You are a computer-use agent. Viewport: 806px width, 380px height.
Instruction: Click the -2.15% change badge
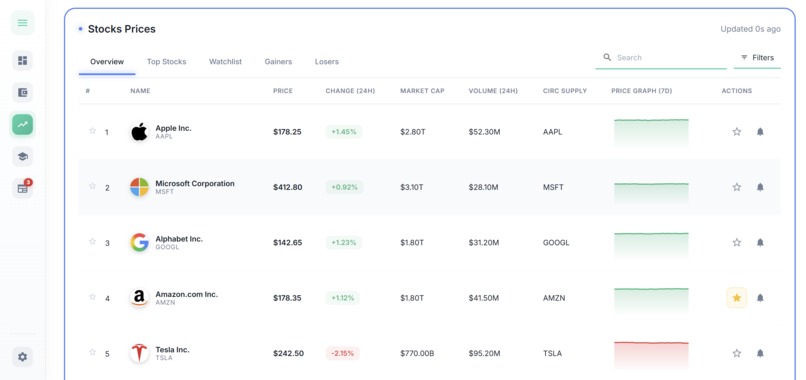pyautogui.click(x=342, y=353)
